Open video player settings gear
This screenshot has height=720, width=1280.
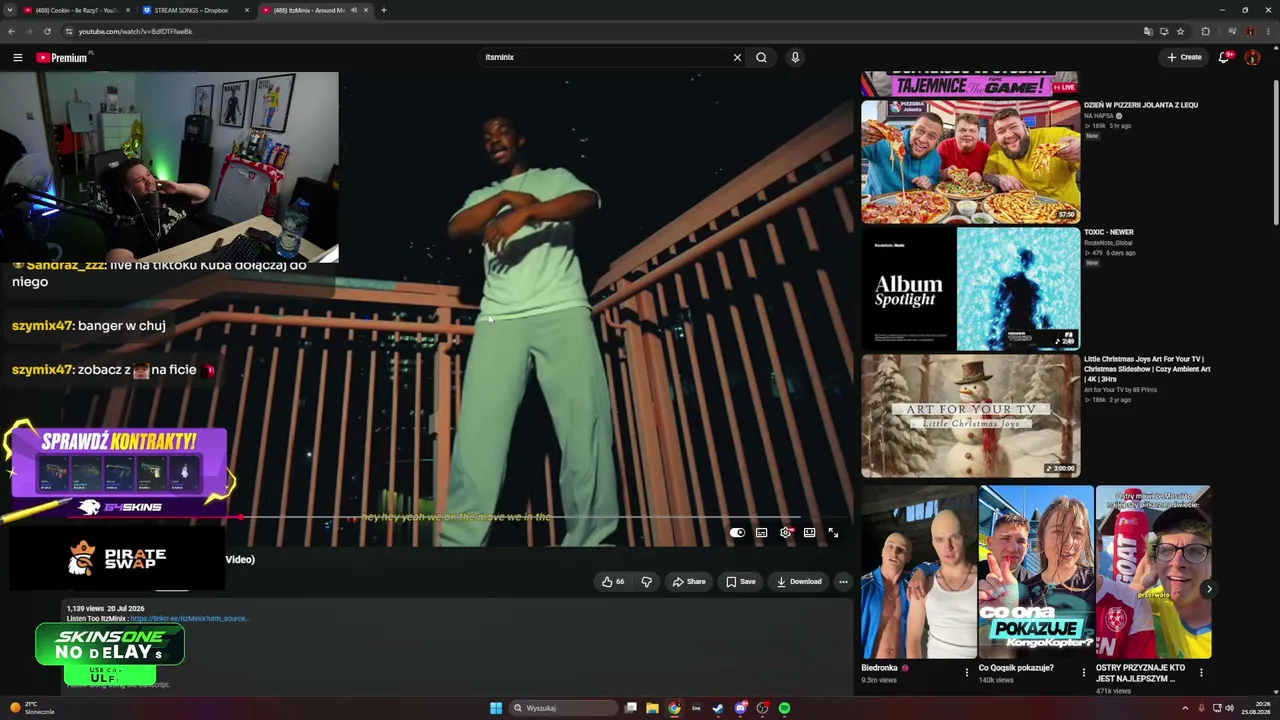pos(786,533)
